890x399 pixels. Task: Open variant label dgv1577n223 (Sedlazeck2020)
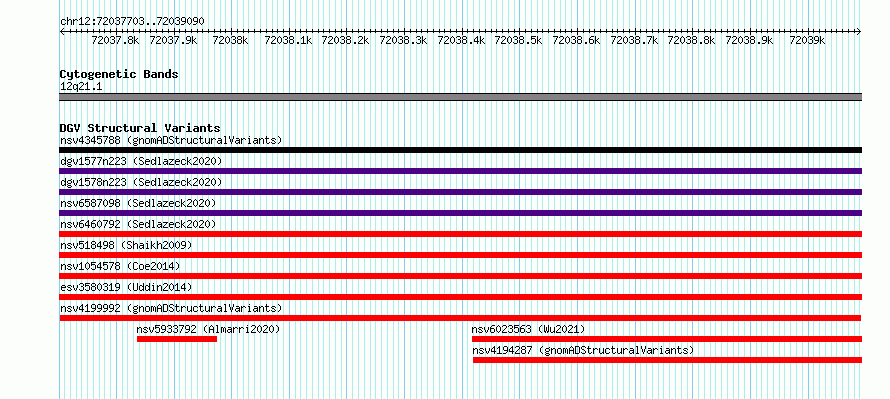(x=141, y=161)
